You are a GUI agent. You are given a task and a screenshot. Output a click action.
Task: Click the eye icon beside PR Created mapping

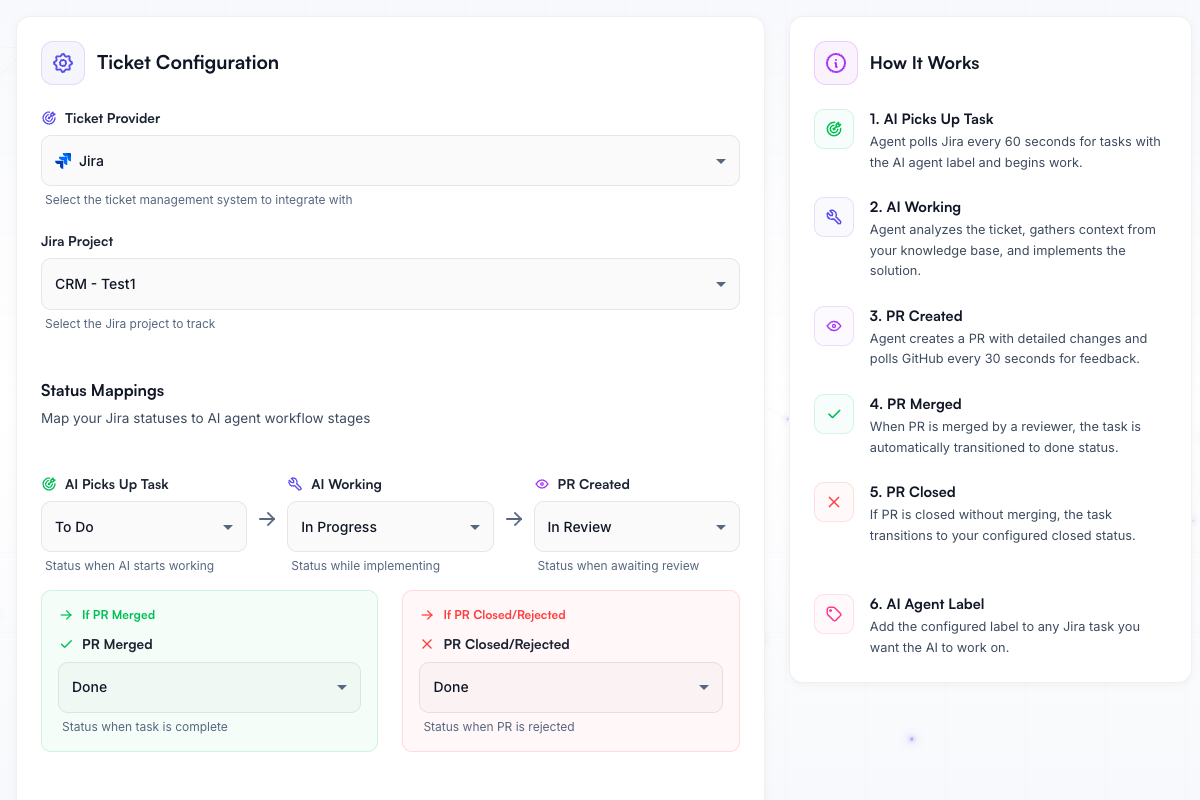coord(541,484)
